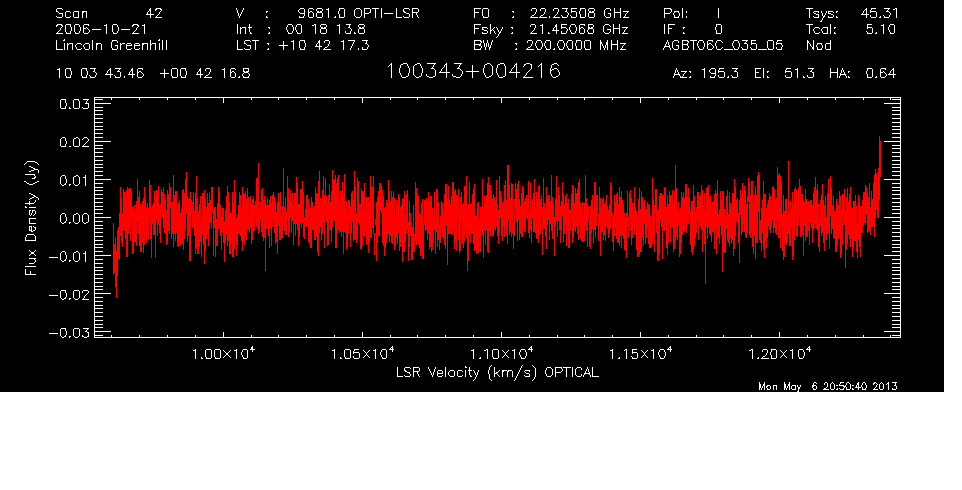This screenshot has height=490, width=962.
Task: Click the Flux Density (Jy) axis label
Action: (x=31, y=218)
